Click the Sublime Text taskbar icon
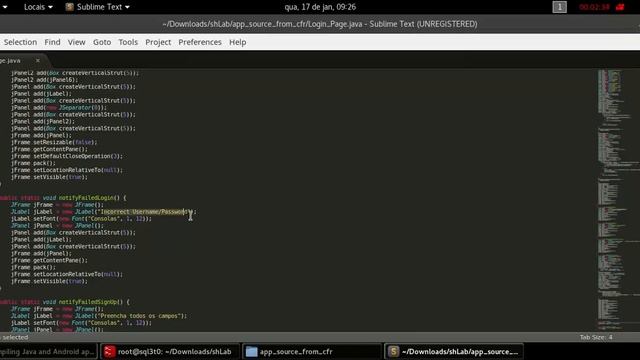Image resolution: width=640 pixels, height=360 pixels. (393, 351)
